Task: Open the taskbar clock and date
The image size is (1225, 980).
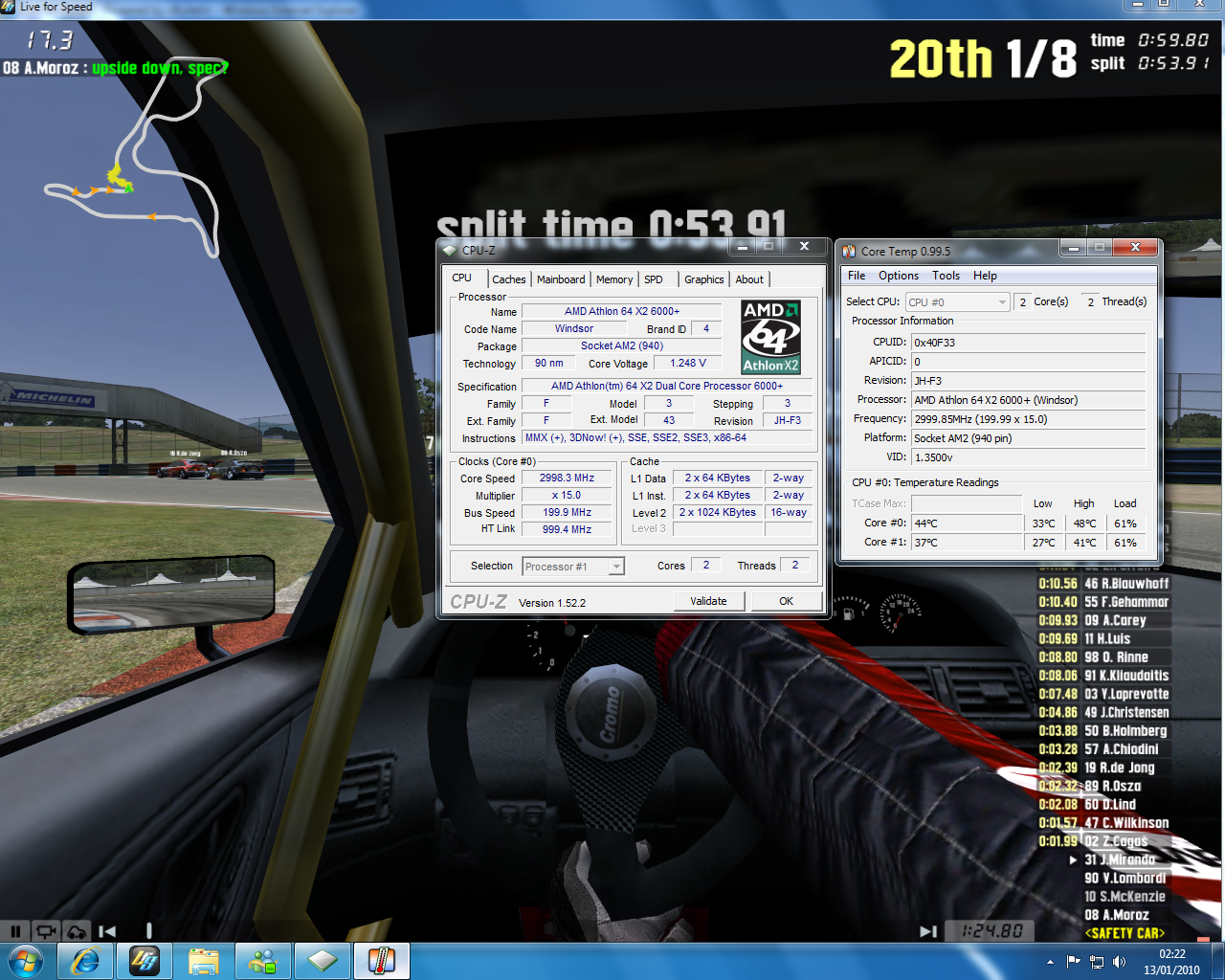Action: tap(1171, 962)
